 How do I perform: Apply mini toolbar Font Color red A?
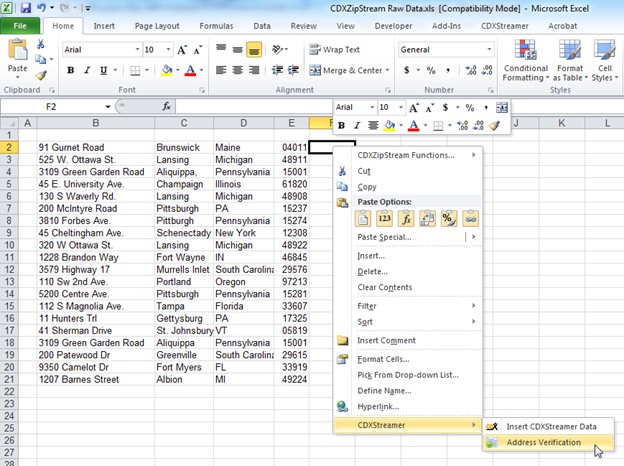pos(413,126)
